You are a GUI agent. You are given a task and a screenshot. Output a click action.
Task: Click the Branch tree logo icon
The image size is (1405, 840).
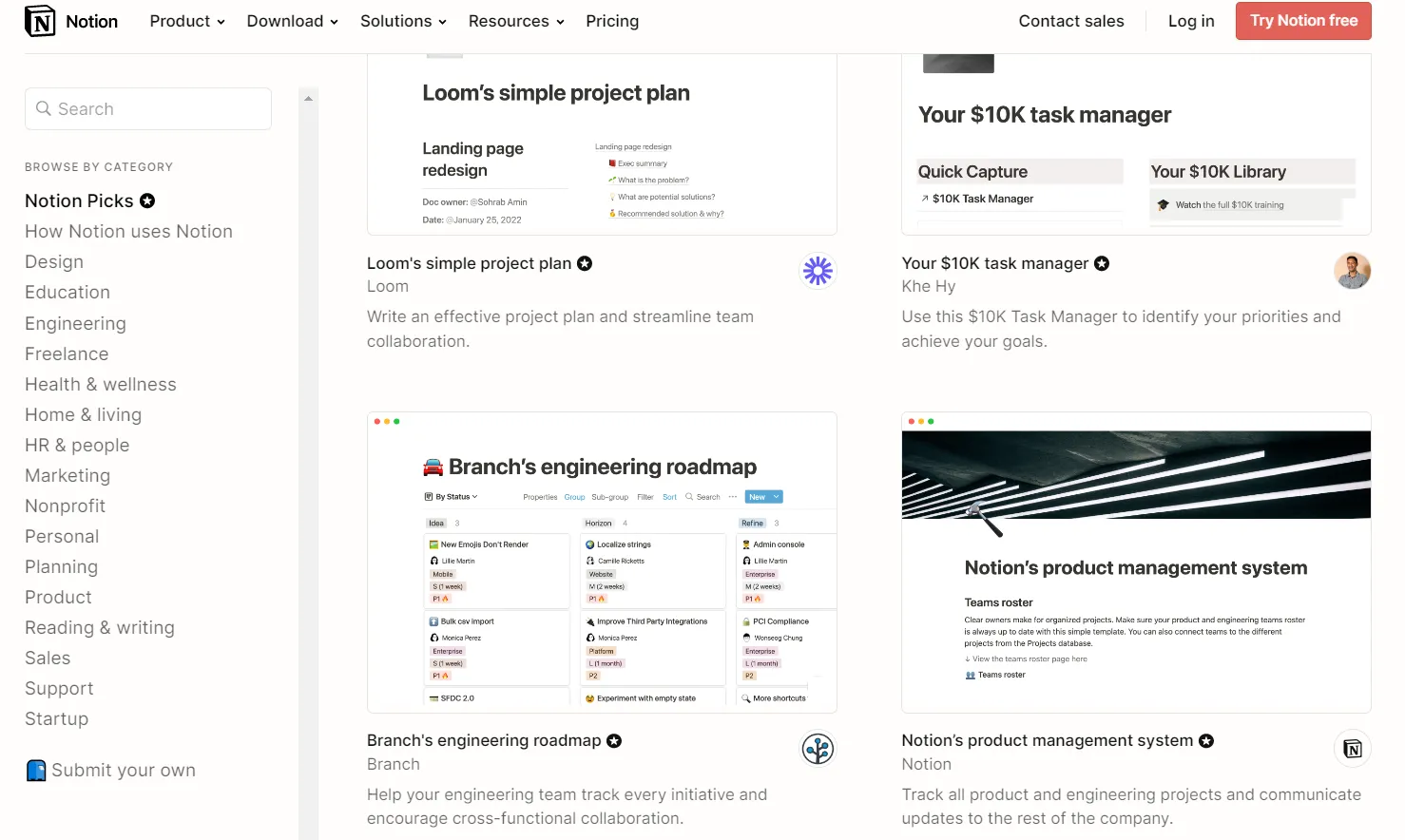click(x=818, y=749)
